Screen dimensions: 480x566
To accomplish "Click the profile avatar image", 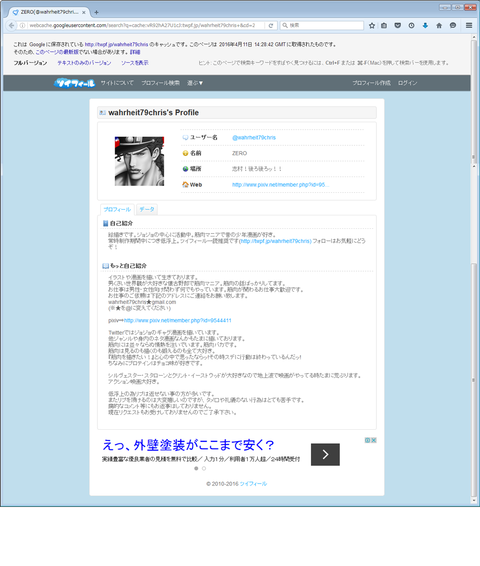I will coord(139,161).
